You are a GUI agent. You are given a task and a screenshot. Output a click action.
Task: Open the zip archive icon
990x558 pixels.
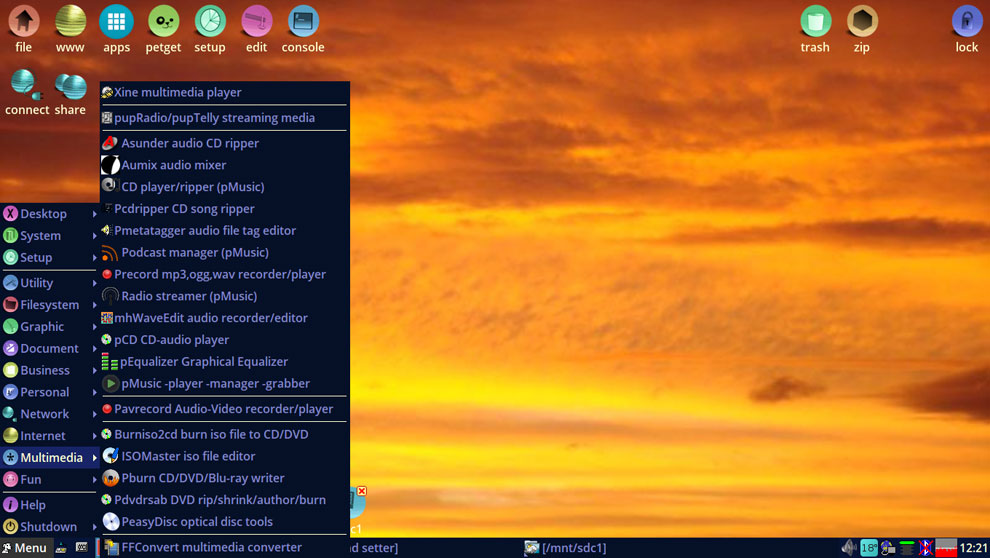tap(862, 29)
